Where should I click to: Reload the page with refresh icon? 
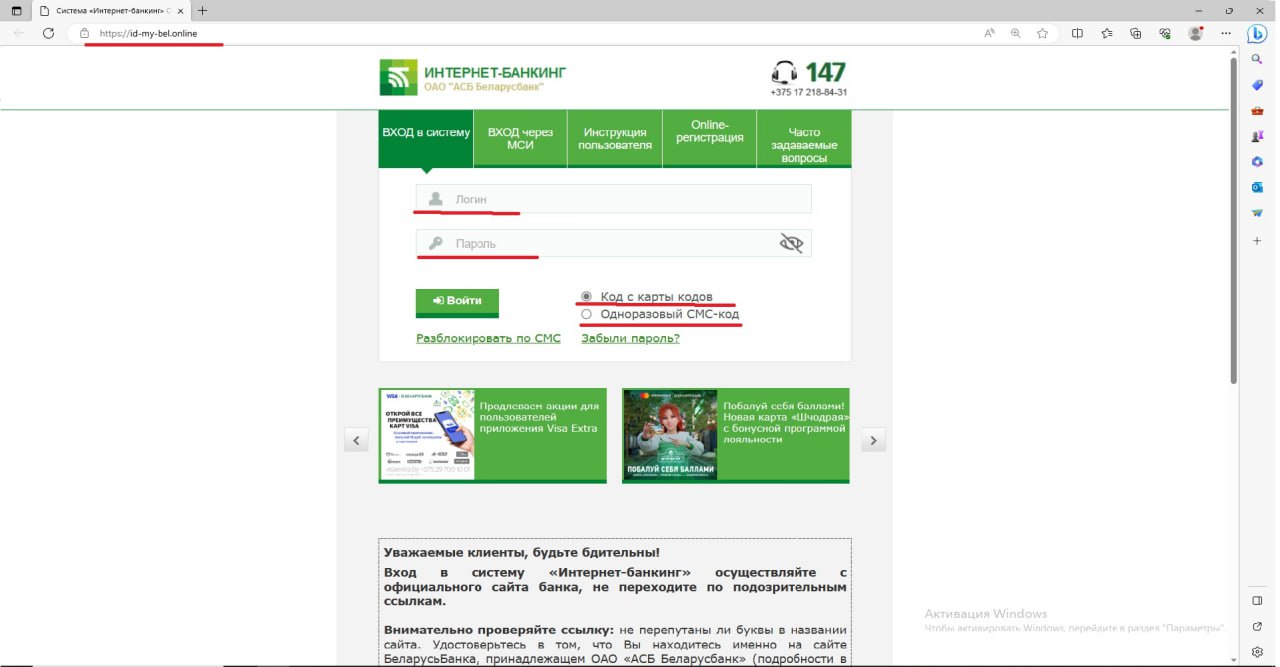(48, 33)
